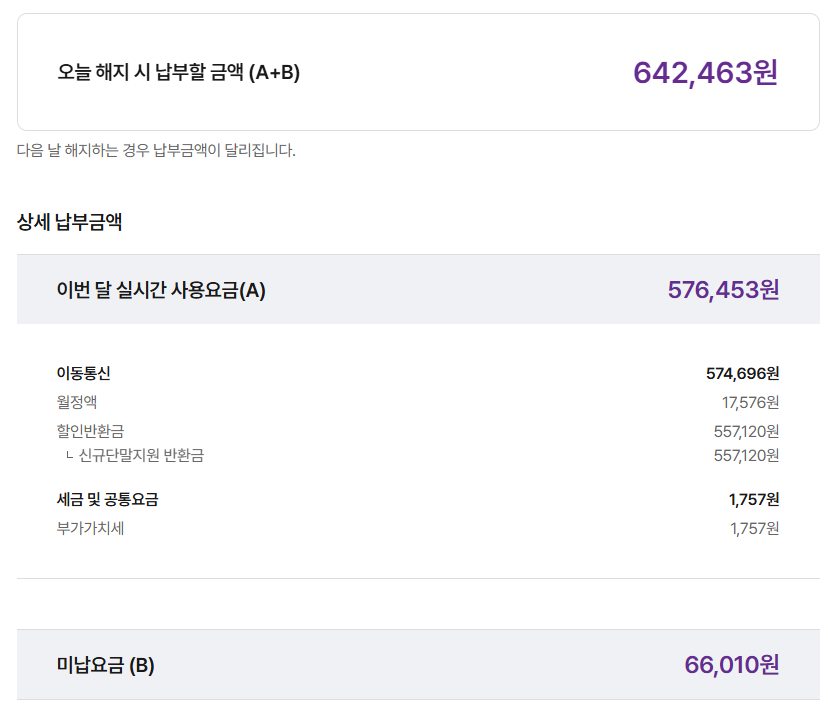Select the 오늘 해지 시 납부할 금액 (A+B) label
This screenshot has width=828, height=707.
coord(178,72)
